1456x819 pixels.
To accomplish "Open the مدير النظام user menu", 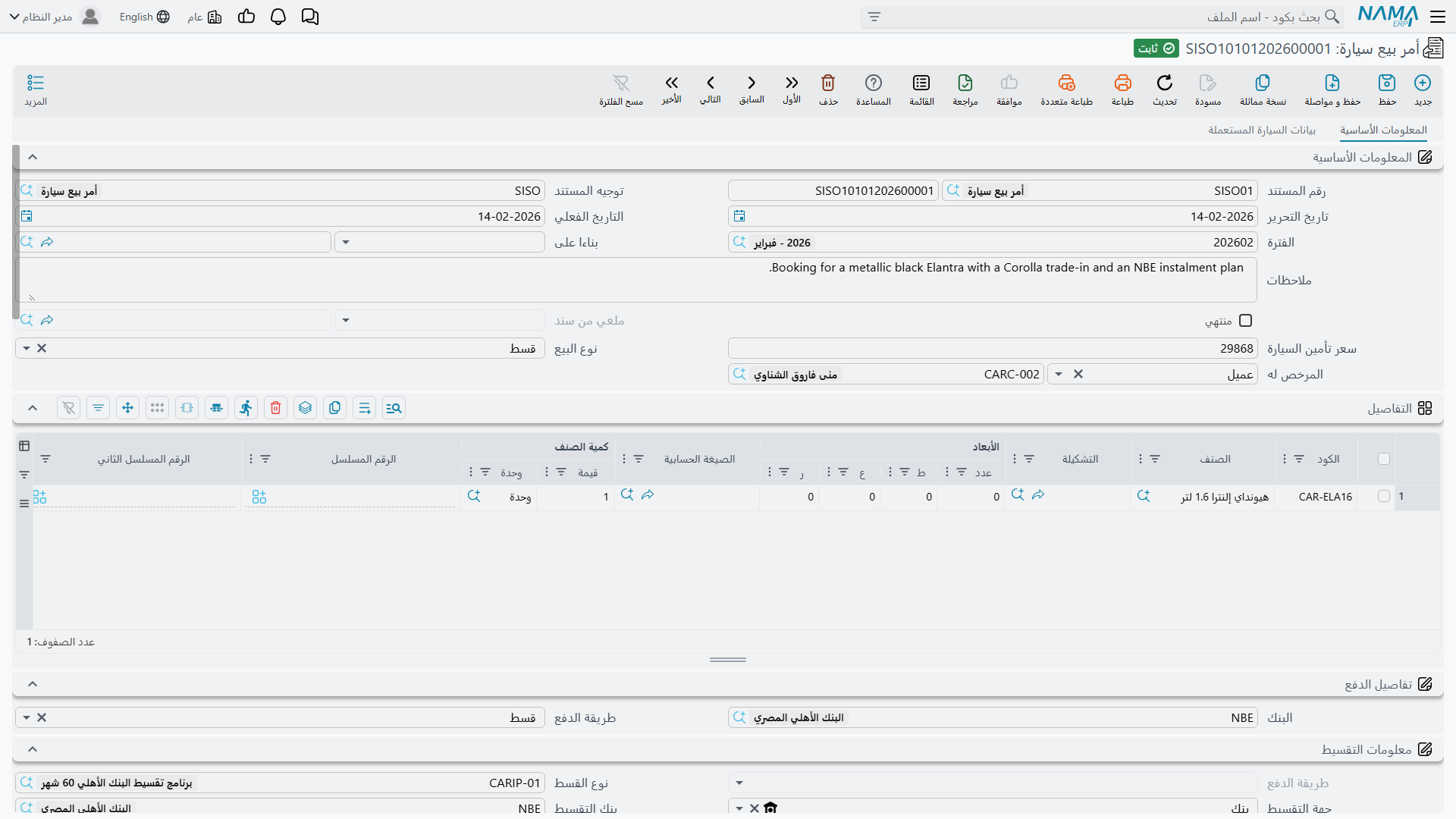I will pos(55,17).
